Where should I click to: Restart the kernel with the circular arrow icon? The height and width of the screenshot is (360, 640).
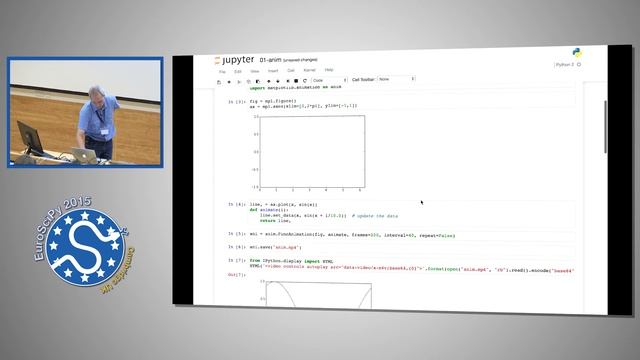305,81
